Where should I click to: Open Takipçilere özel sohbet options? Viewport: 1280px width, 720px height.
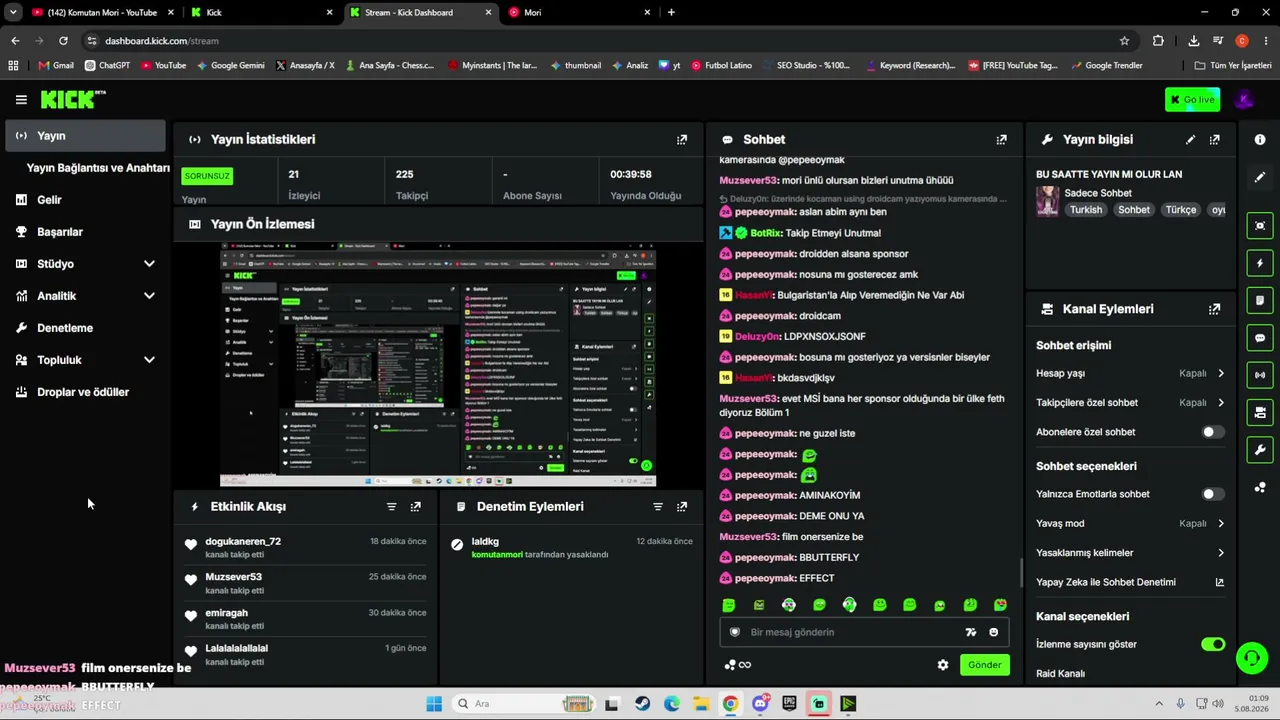(x=1130, y=403)
